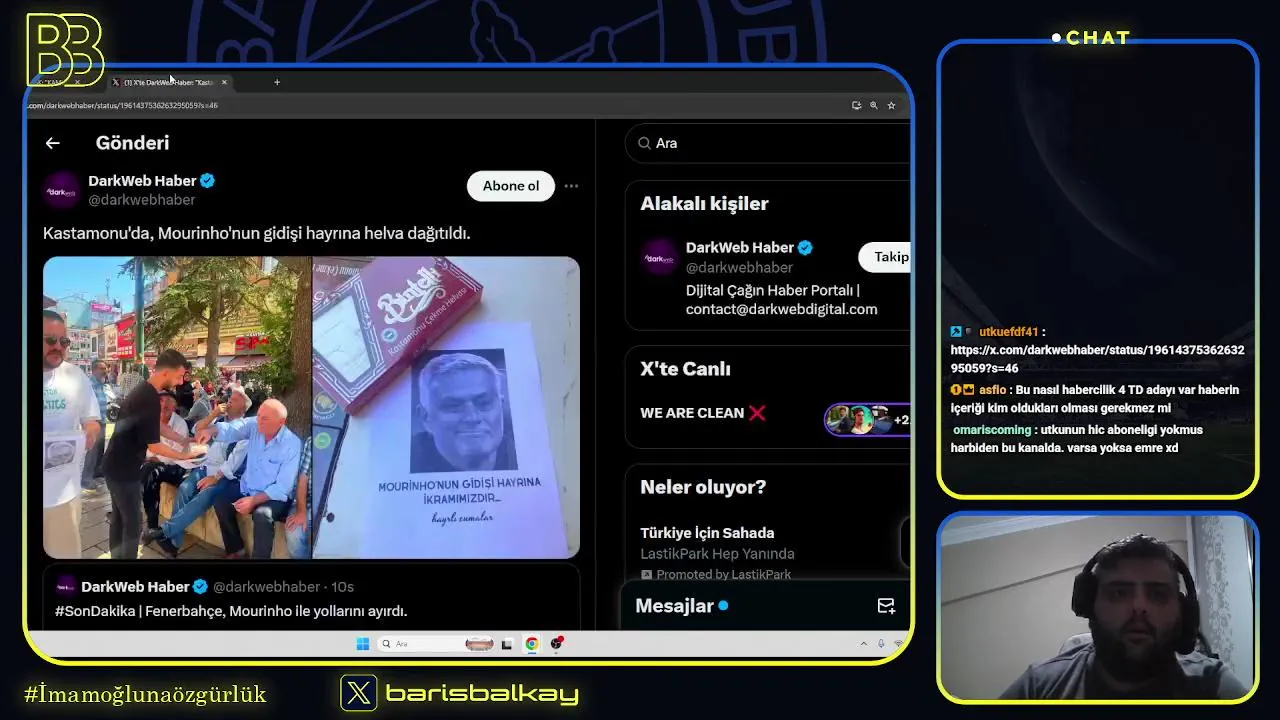The width and height of the screenshot is (1280, 720).
Task: Click the verified badge next to the post author's name
Action: pos(208,181)
